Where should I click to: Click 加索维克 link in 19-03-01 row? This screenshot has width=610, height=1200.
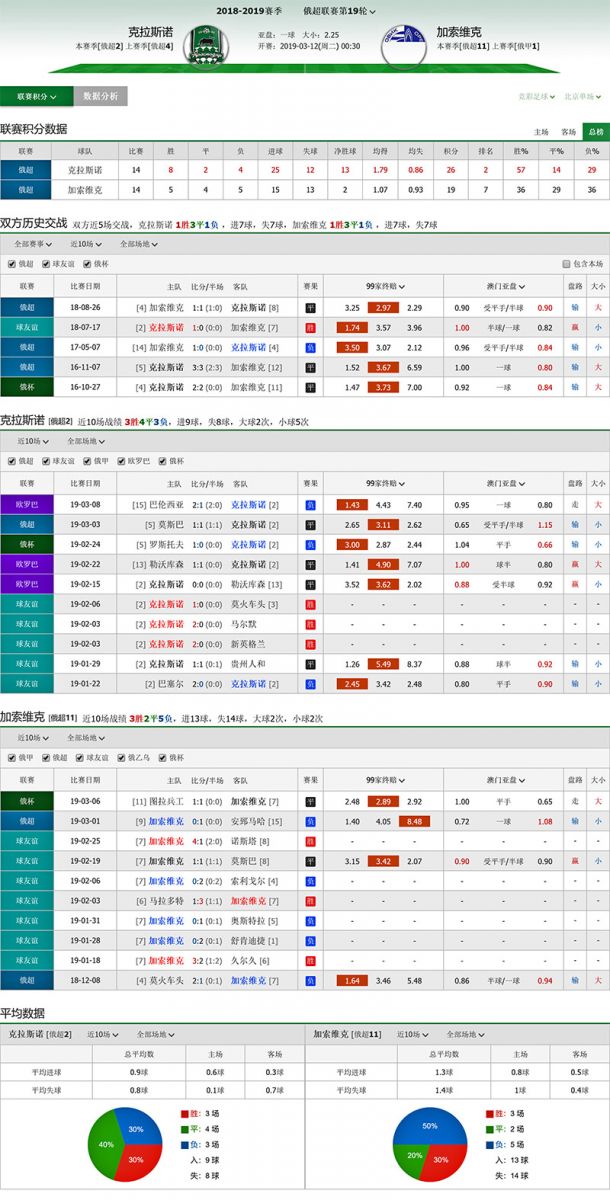pos(165,821)
